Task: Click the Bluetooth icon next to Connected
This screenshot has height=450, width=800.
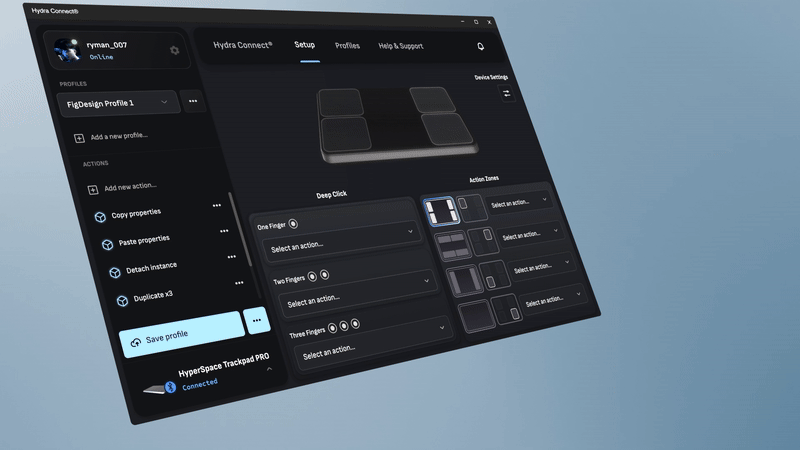Action: click(170, 386)
